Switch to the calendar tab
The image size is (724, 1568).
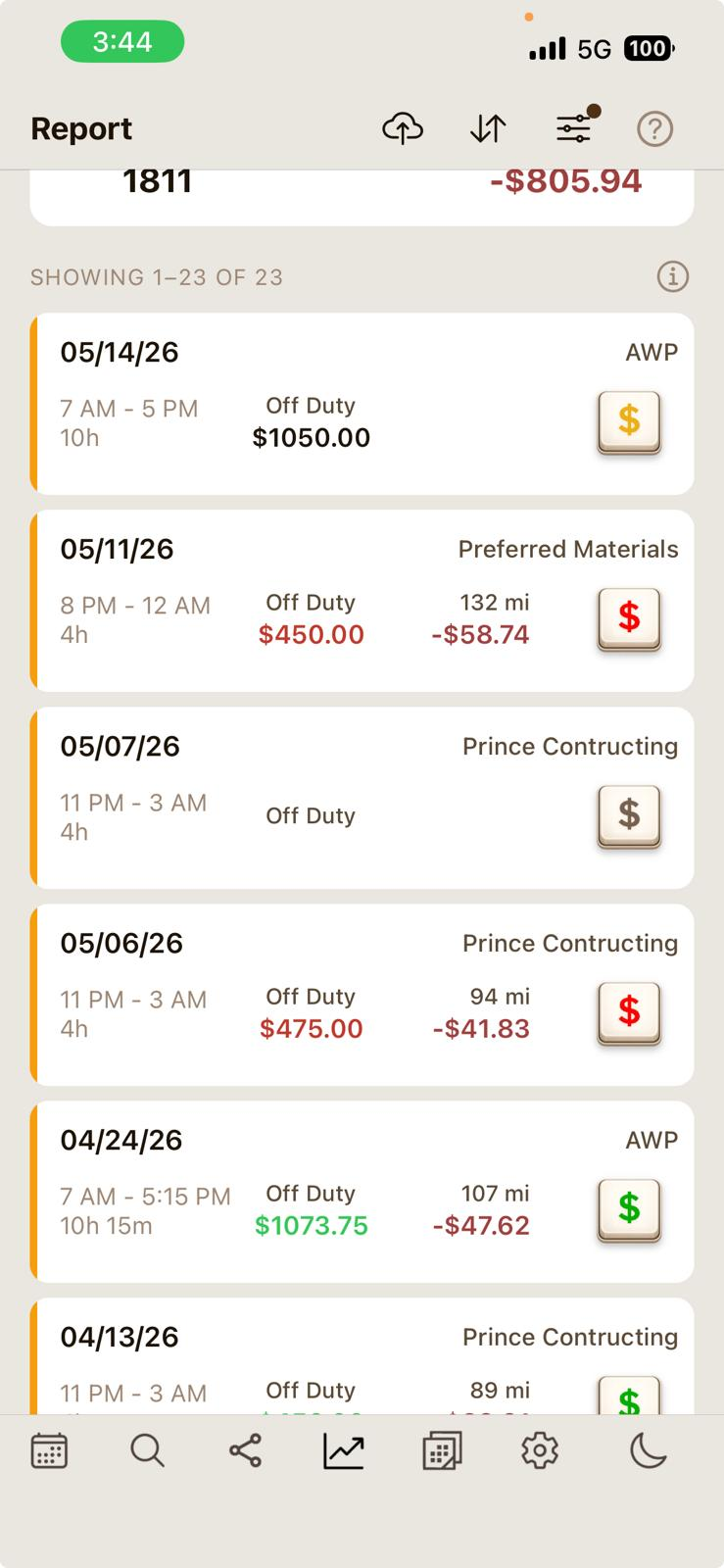pos(49,1450)
